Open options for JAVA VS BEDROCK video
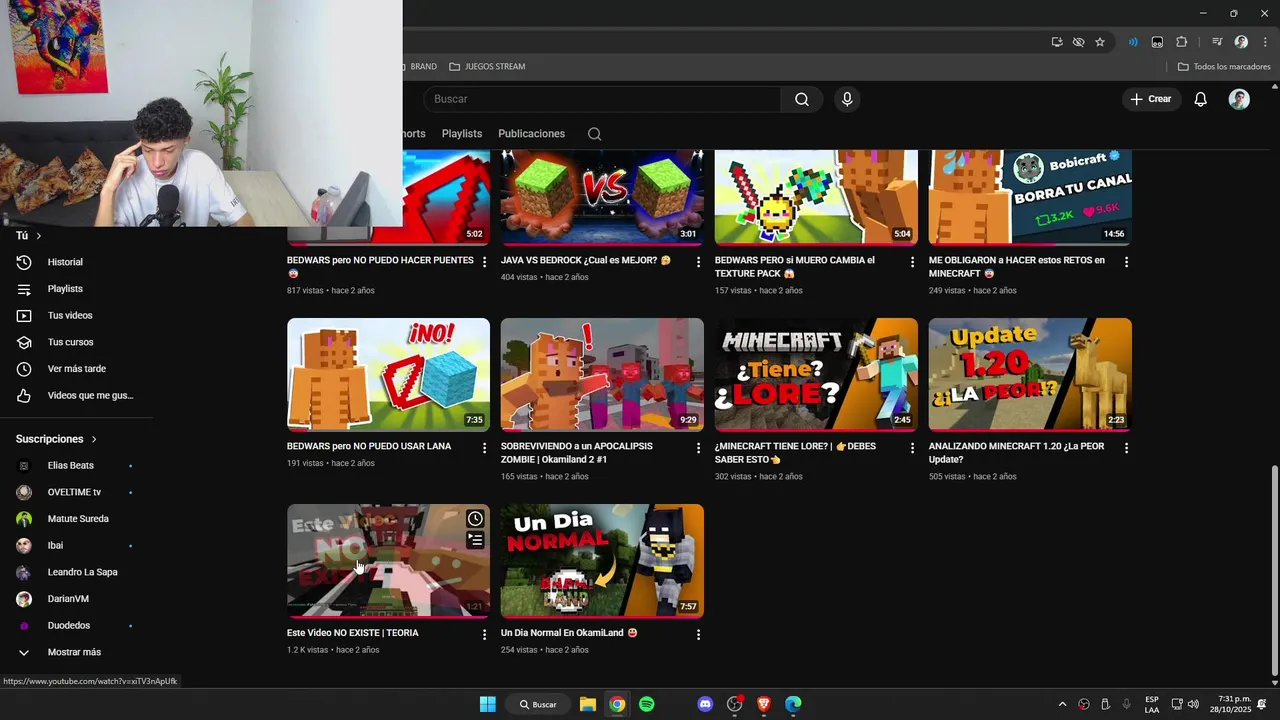This screenshot has width=1280, height=720. pyautogui.click(x=698, y=262)
